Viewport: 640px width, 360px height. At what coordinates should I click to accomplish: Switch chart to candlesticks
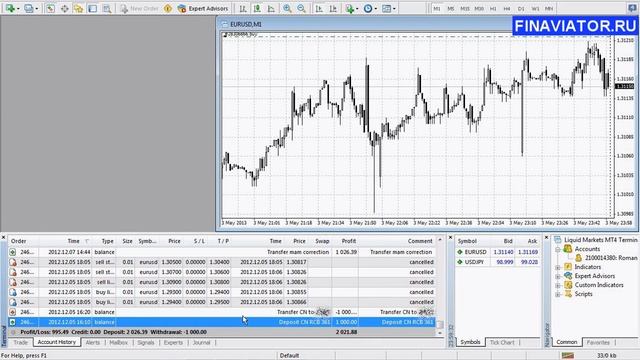pos(257,8)
